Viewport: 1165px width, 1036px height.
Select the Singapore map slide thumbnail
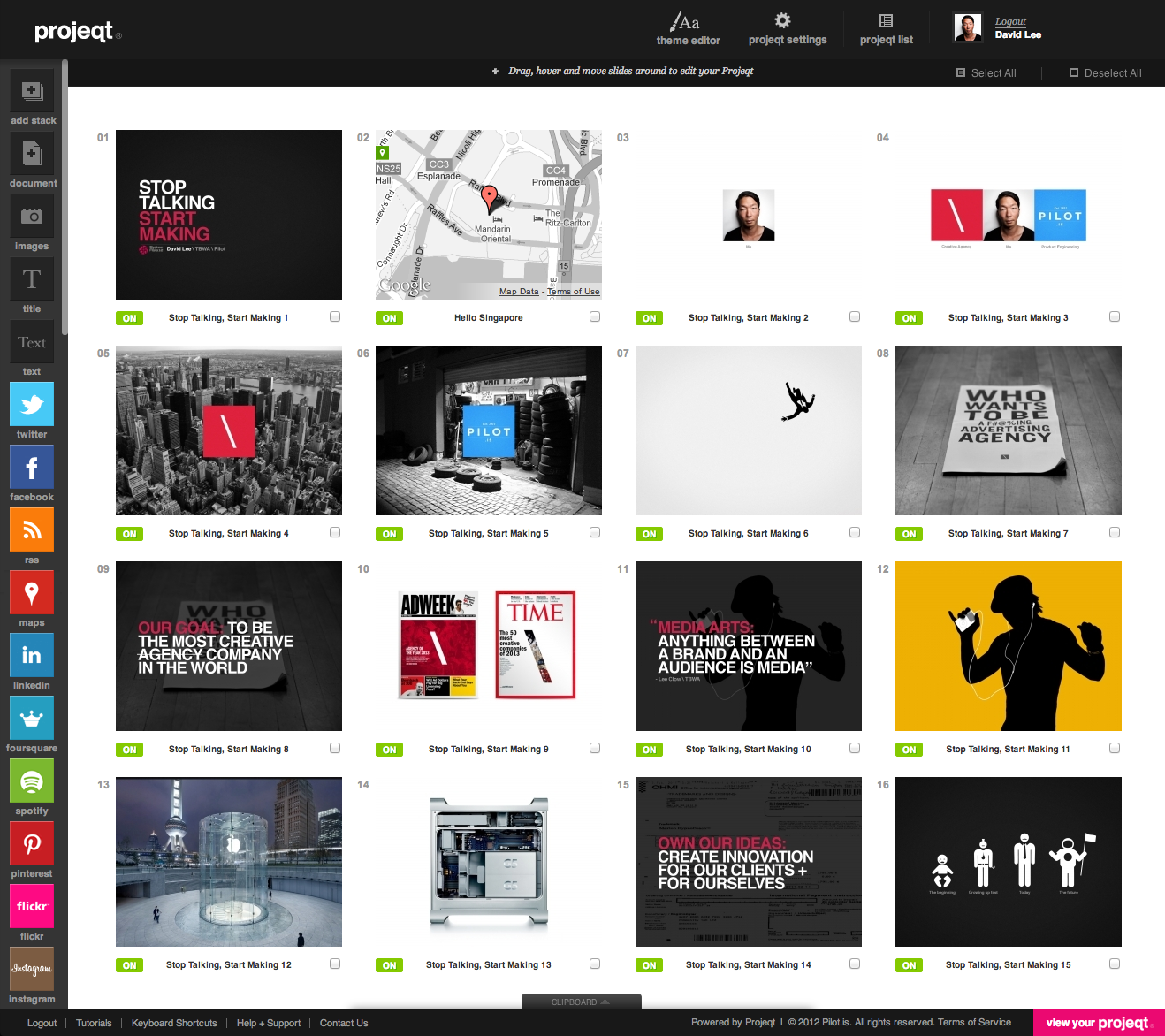(489, 215)
